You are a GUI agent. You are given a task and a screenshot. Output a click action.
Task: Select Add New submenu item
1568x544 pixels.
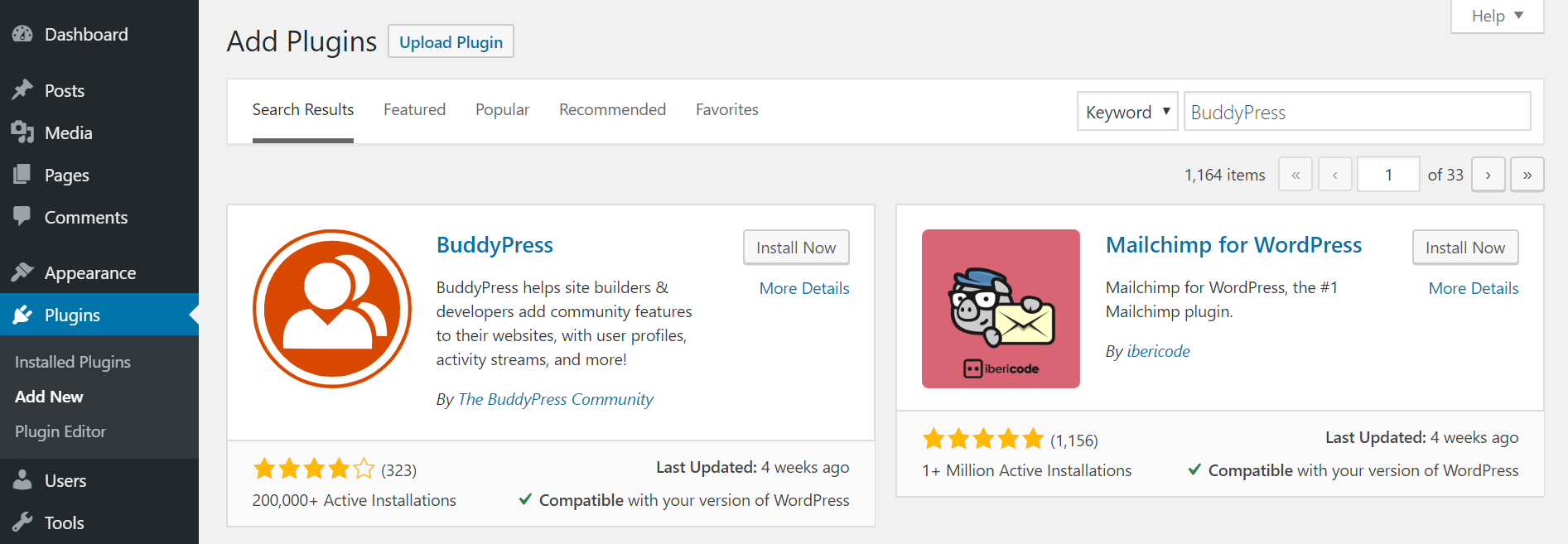tap(49, 397)
